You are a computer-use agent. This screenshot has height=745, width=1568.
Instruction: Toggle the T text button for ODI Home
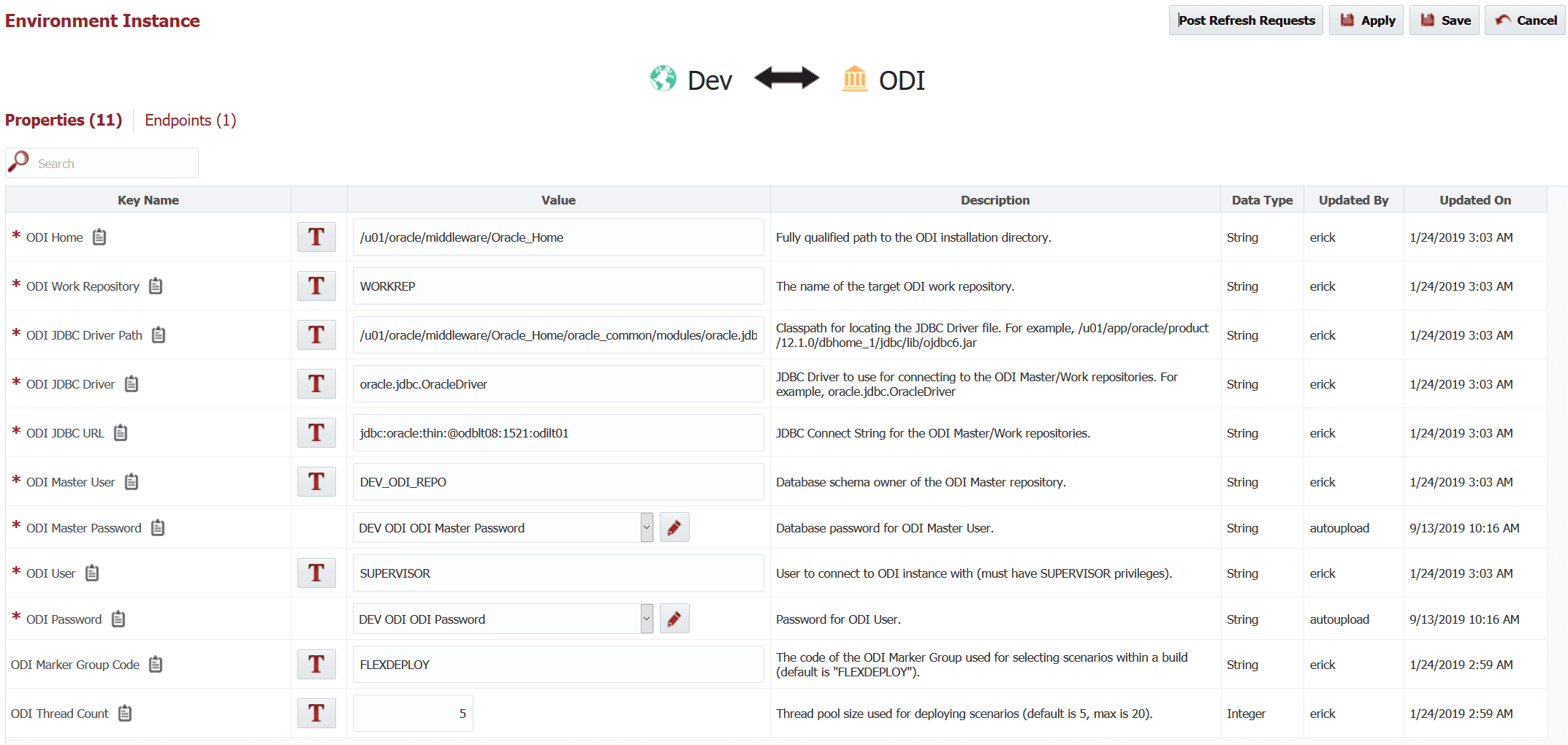click(316, 237)
